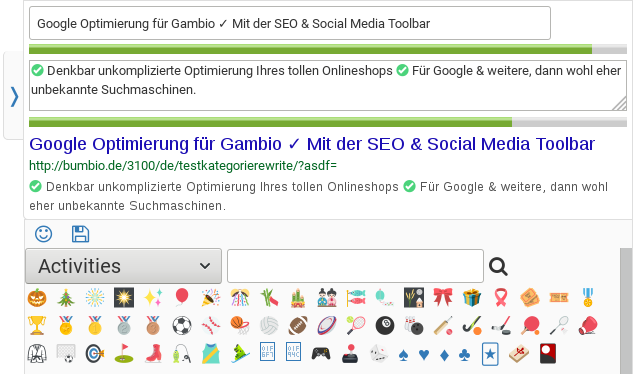Choose the trophy emoji
The height and width of the screenshot is (374, 633).
(37, 326)
